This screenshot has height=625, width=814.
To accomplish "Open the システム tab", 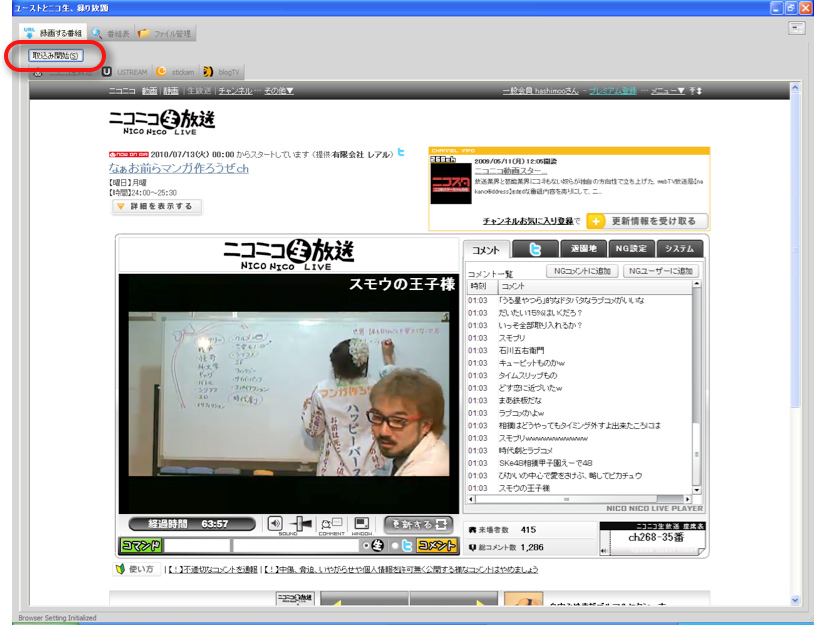I will coord(680,249).
